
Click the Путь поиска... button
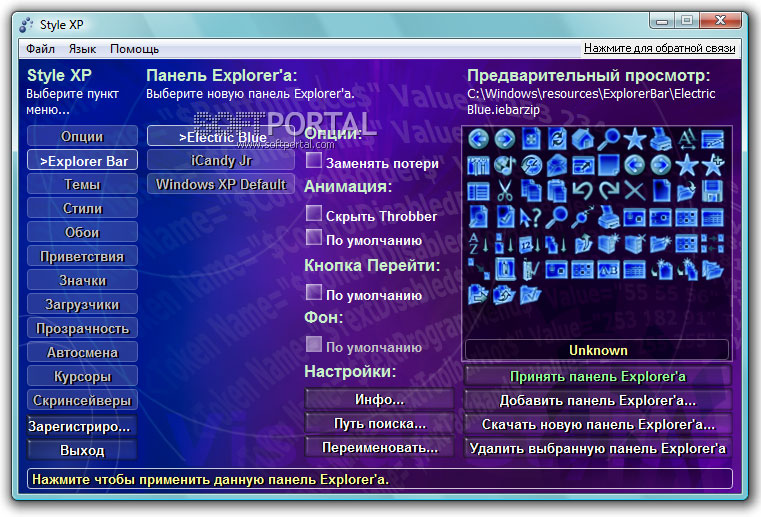pos(379,423)
